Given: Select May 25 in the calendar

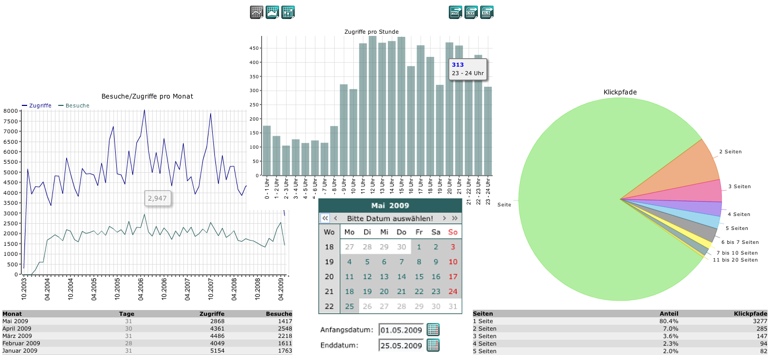Looking at the screenshot, I should point(349,306).
